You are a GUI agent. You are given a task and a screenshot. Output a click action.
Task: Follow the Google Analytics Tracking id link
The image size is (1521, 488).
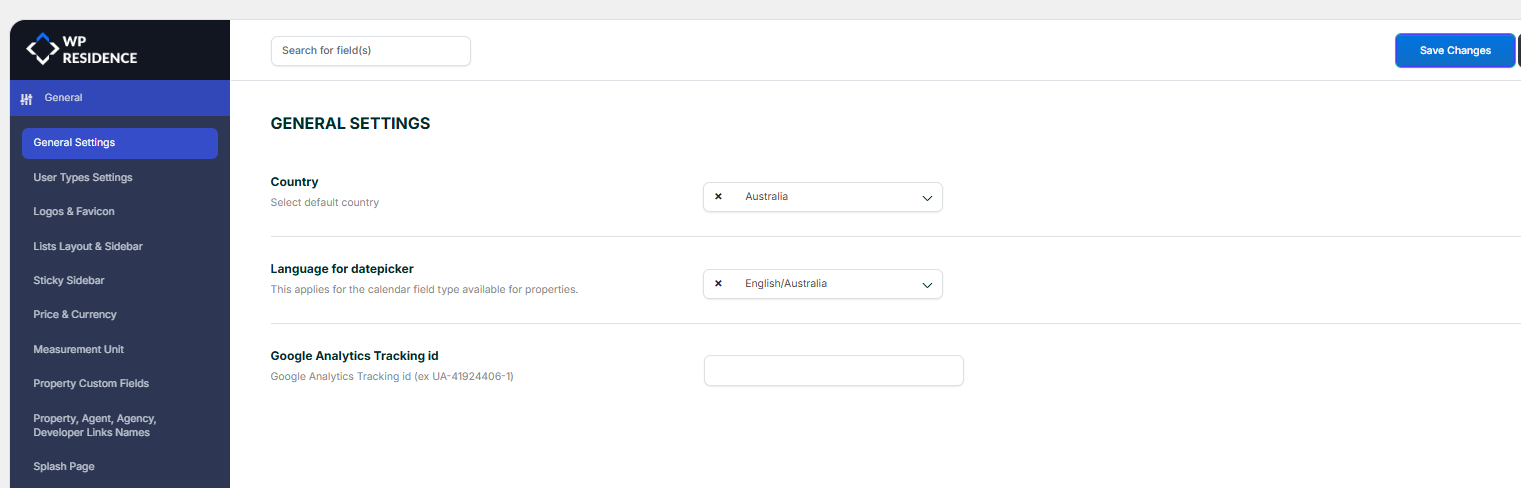341,377
